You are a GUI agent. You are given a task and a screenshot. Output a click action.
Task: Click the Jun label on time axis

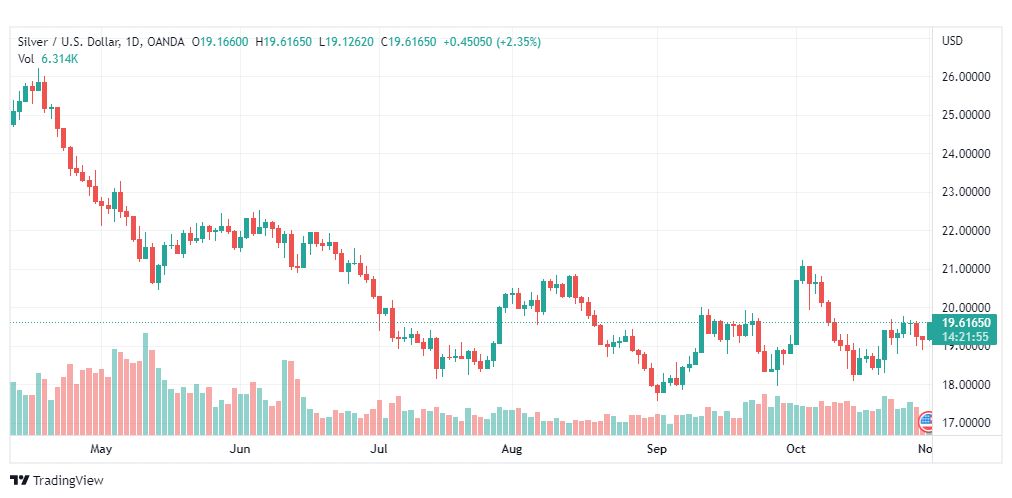(x=240, y=449)
